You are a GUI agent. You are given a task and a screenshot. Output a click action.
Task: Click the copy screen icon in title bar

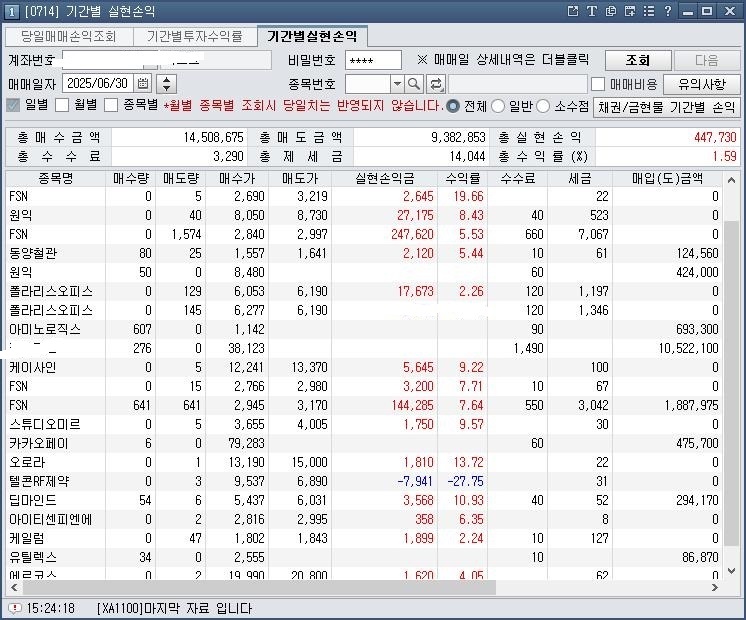pos(610,11)
